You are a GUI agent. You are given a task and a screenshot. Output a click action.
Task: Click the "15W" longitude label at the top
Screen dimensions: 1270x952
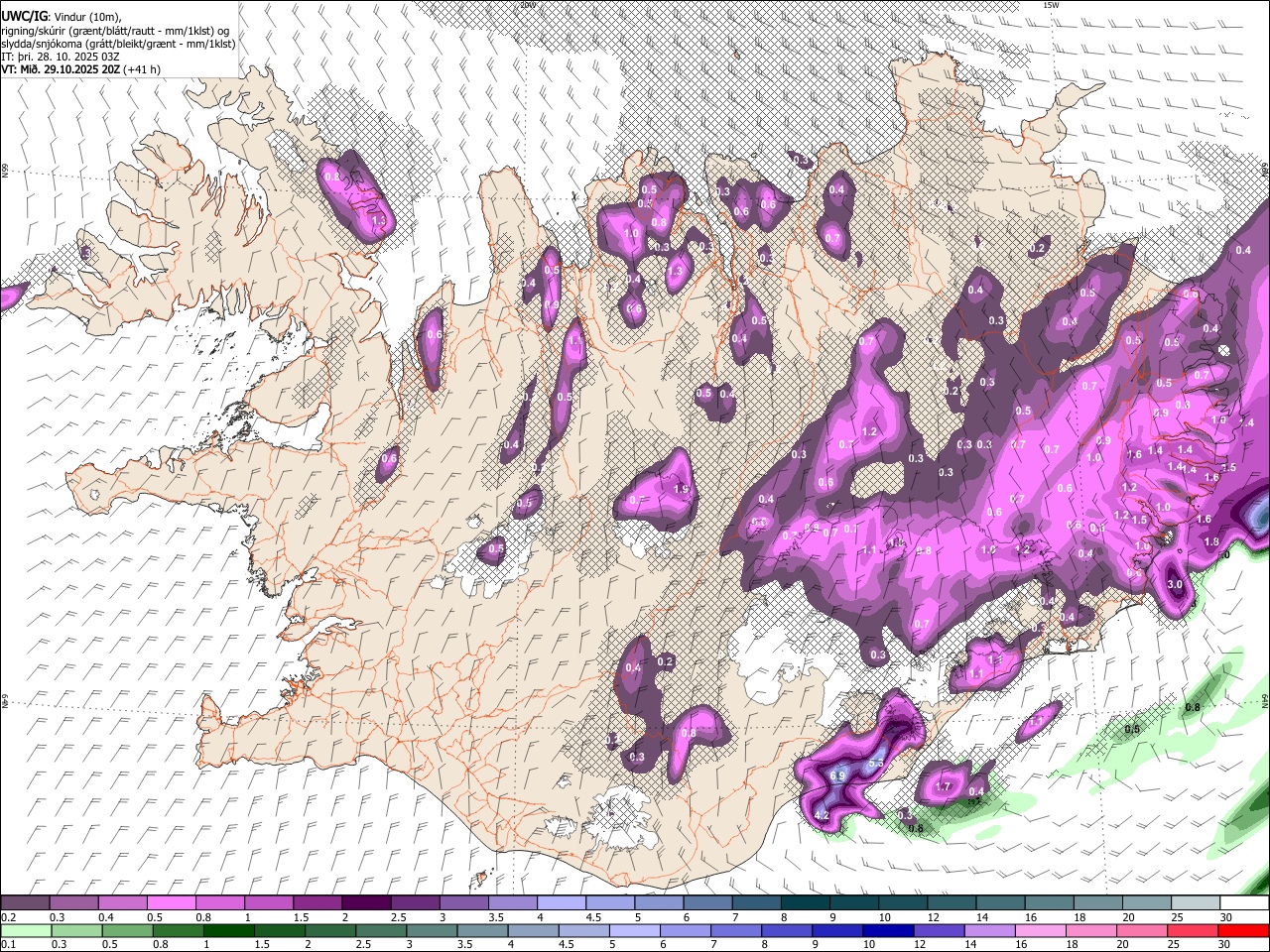click(x=1052, y=5)
